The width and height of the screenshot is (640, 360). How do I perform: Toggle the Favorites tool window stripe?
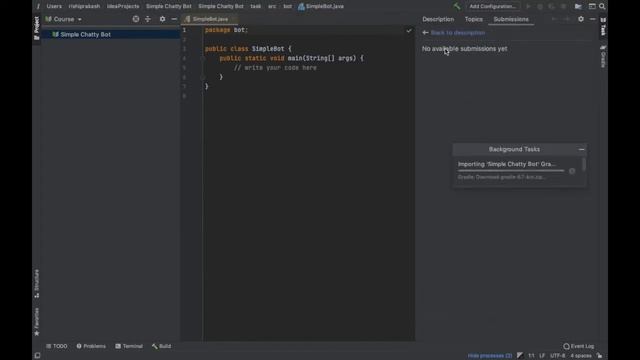click(x=36, y=322)
